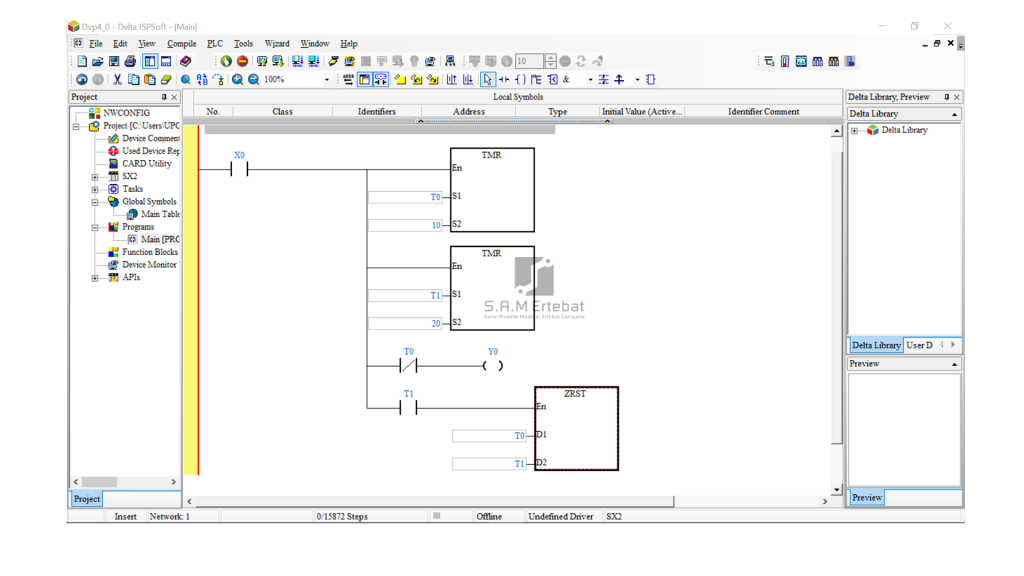
Task: Open Device Monitor in project tree
Action: [149, 265]
